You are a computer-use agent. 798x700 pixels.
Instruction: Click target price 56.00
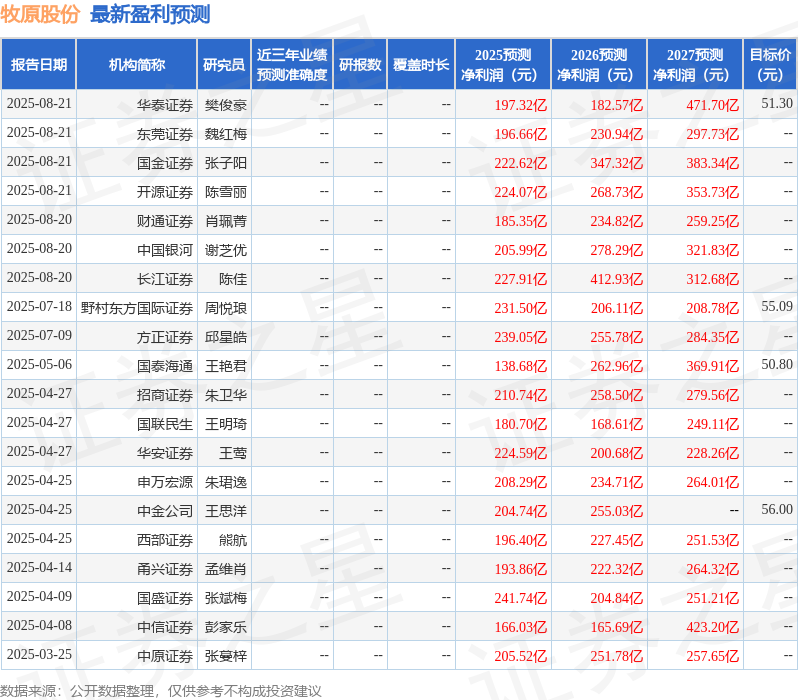[x=777, y=510]
